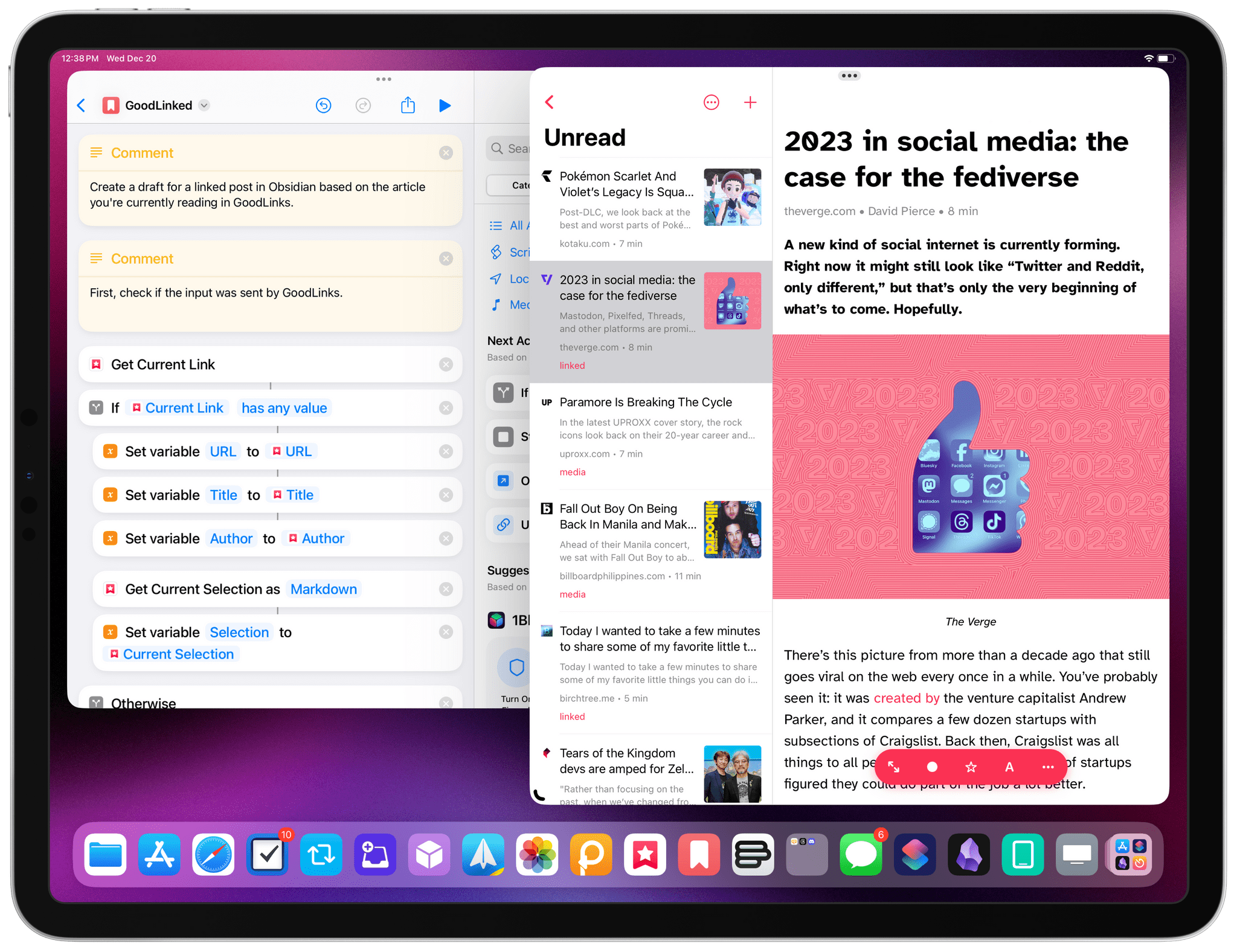Open Obsidian app from dock

click(x=969, y=854)
